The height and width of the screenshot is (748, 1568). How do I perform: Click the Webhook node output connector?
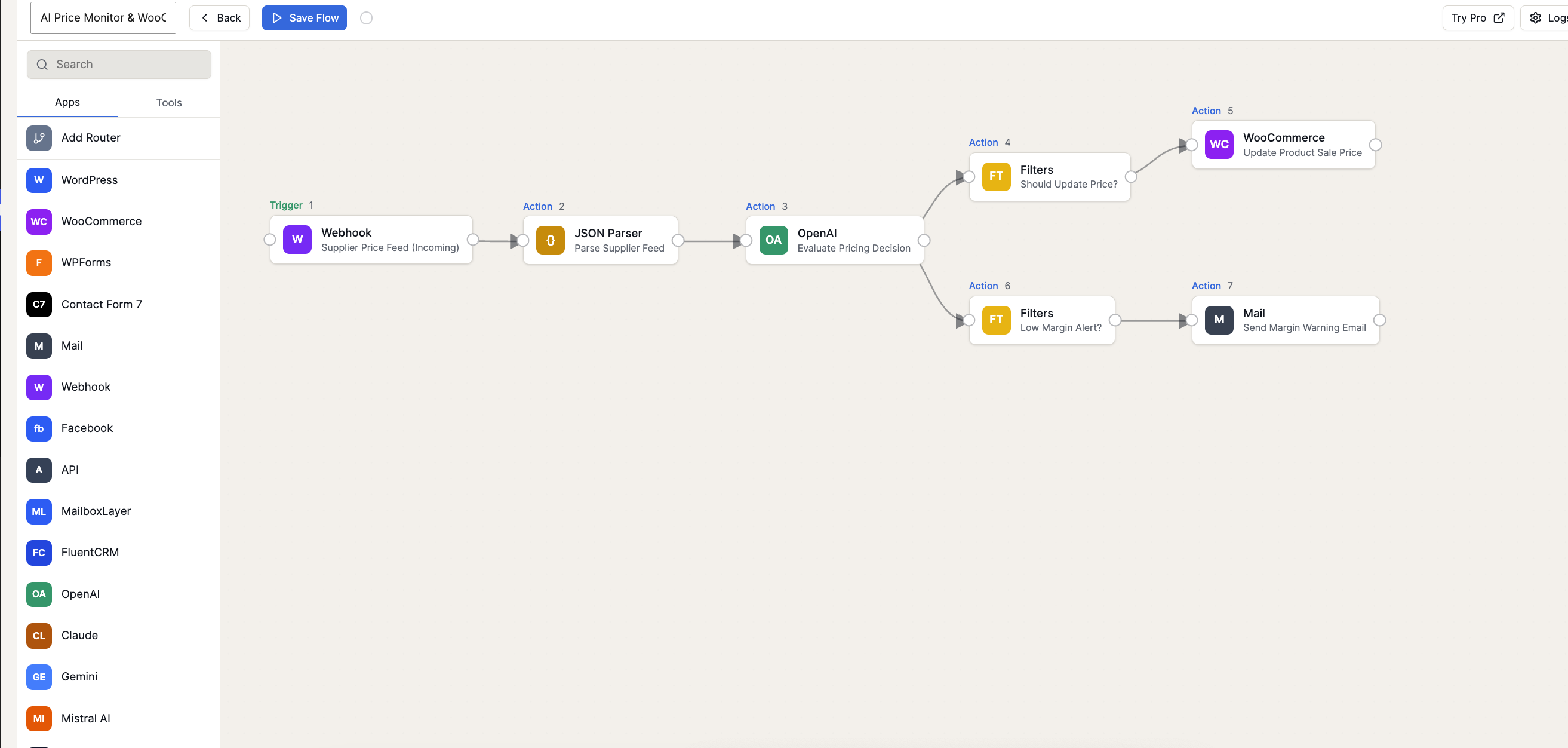point(473,240)
